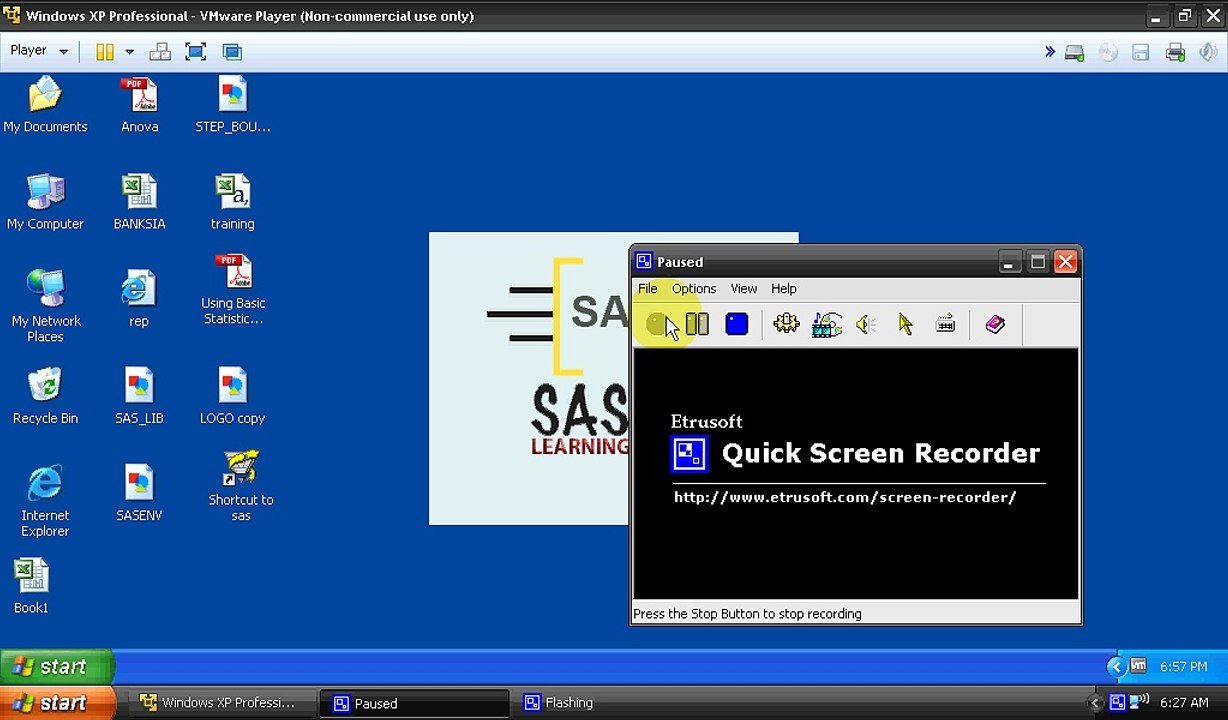
Task: Click the VMware sound card device icon
Action: (x=1209, y=53)
